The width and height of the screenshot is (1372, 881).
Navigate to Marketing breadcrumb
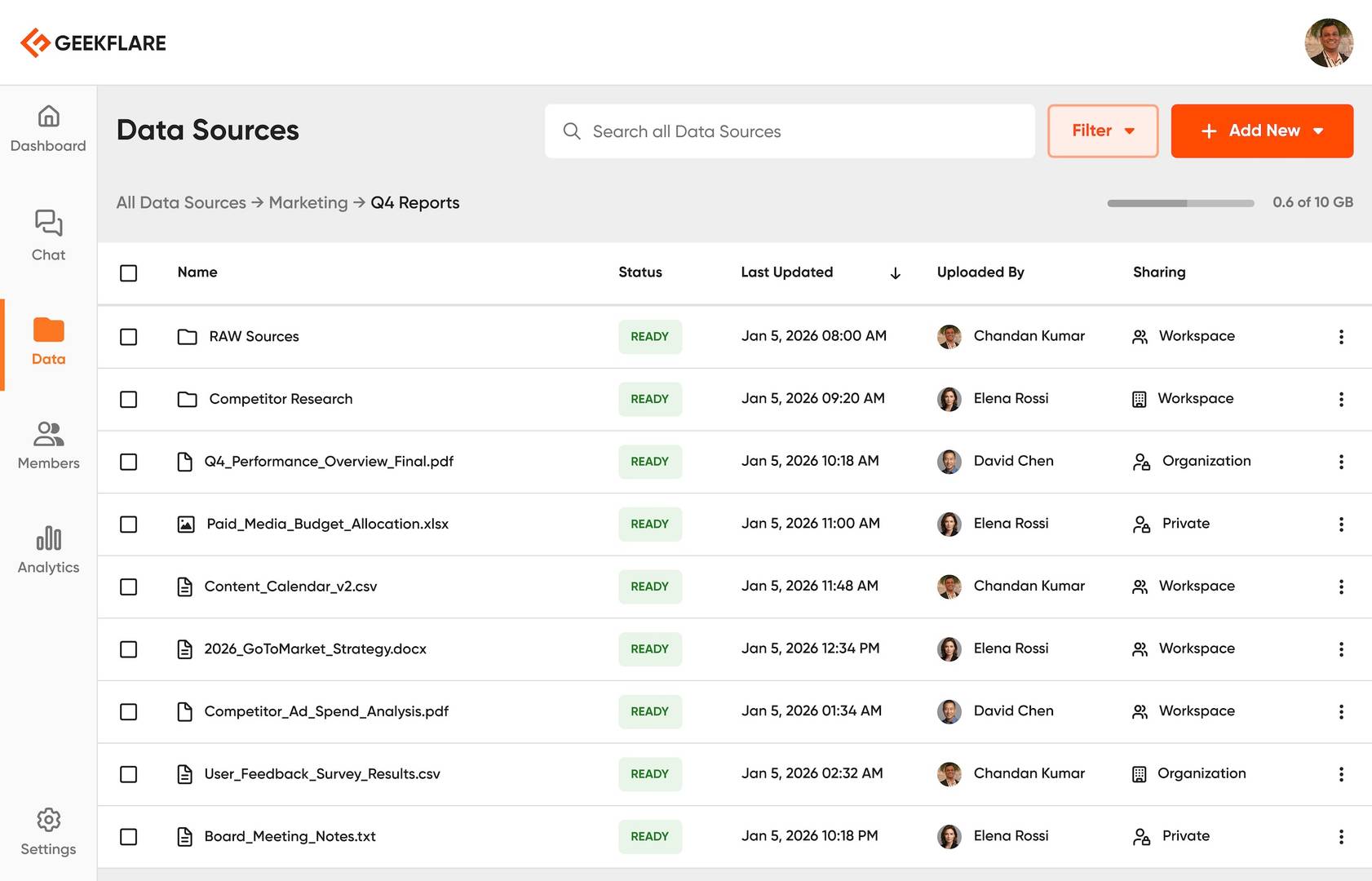point(308,203)
